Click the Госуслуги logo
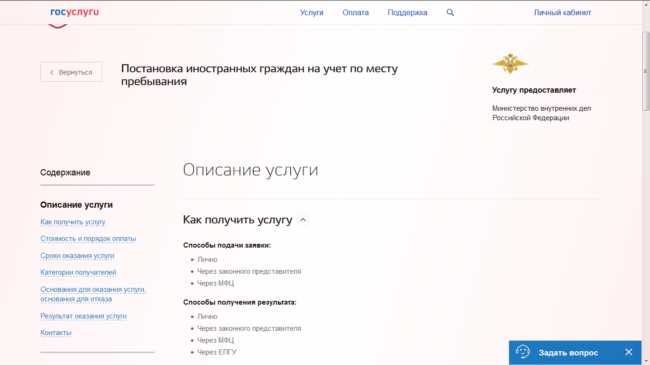 click(x=75, y=12)
